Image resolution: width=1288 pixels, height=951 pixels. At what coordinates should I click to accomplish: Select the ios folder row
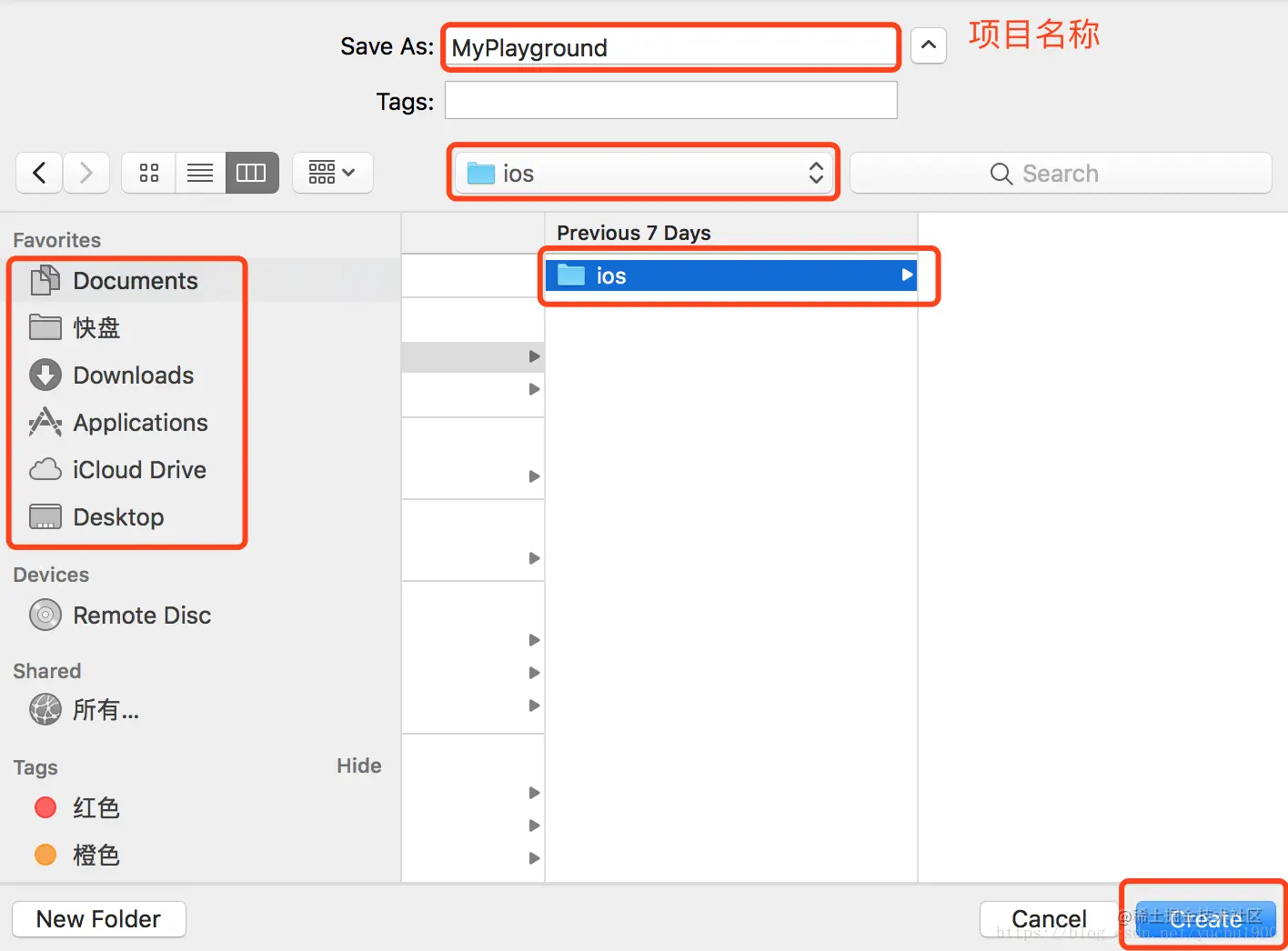click(x=731, y=275)
